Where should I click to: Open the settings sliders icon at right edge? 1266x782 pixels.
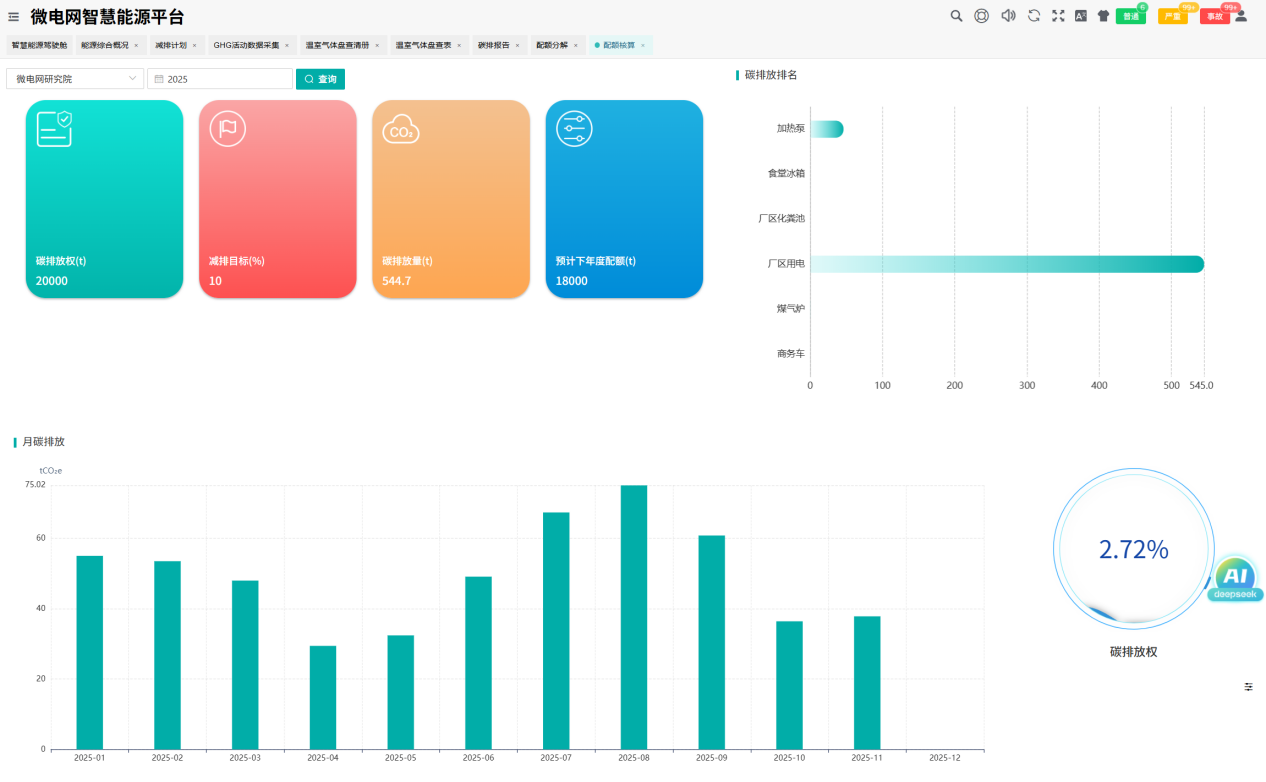(x=1248, y=687)
